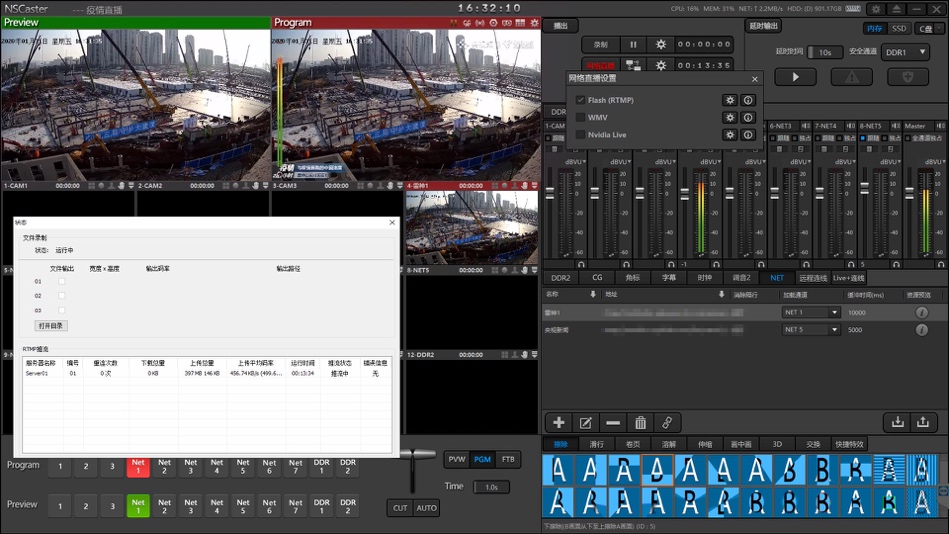Image resolution: width=949 pixels, height=534 pixels.
Task: Open settings gear for Flash (RTMP)
Action: click(730, 100)
